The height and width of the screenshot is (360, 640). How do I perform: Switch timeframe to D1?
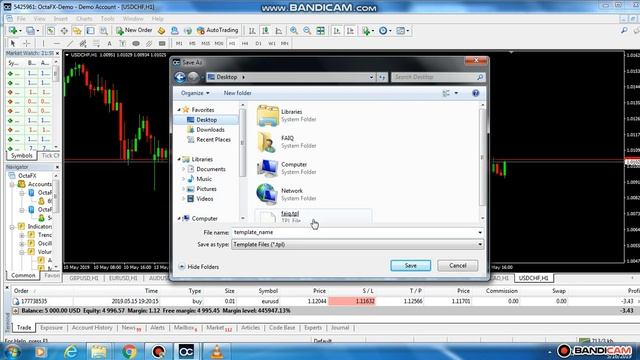[x=258, y=43]
